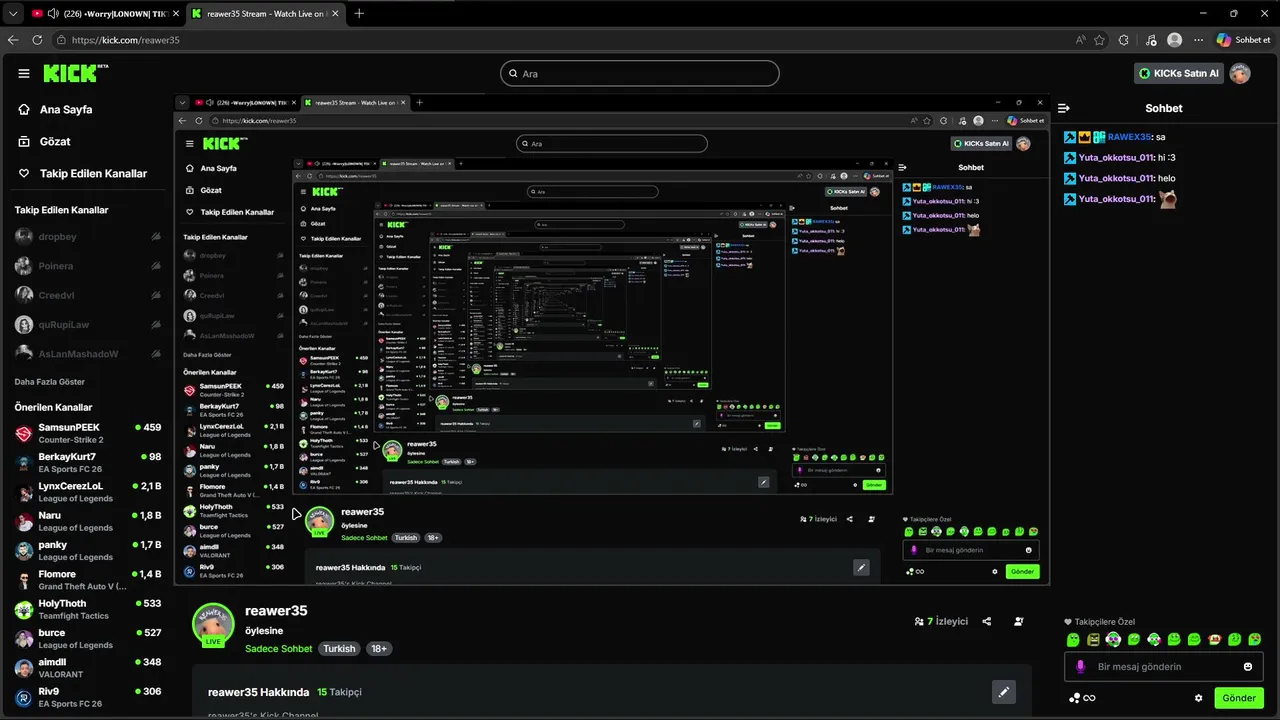Image resolution: width=1280 pixels, height=720 pixels.
Task: Open Naru League of Legends channel
Action: coord(88,521)
